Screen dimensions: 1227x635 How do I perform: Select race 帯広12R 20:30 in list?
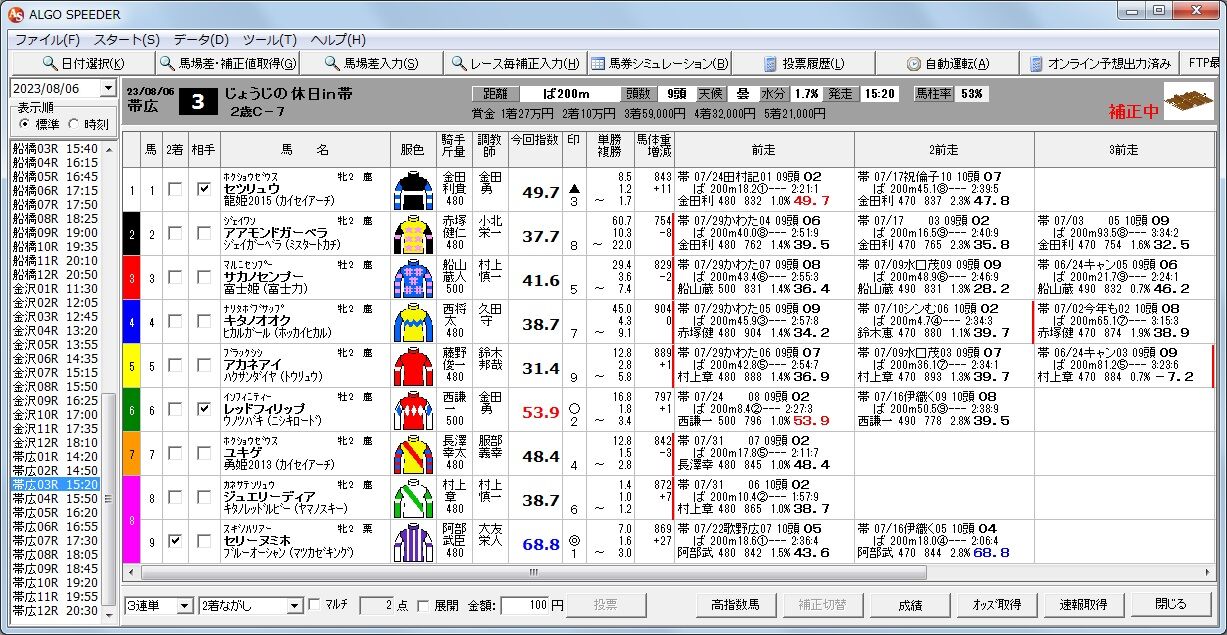click(55, 610)
